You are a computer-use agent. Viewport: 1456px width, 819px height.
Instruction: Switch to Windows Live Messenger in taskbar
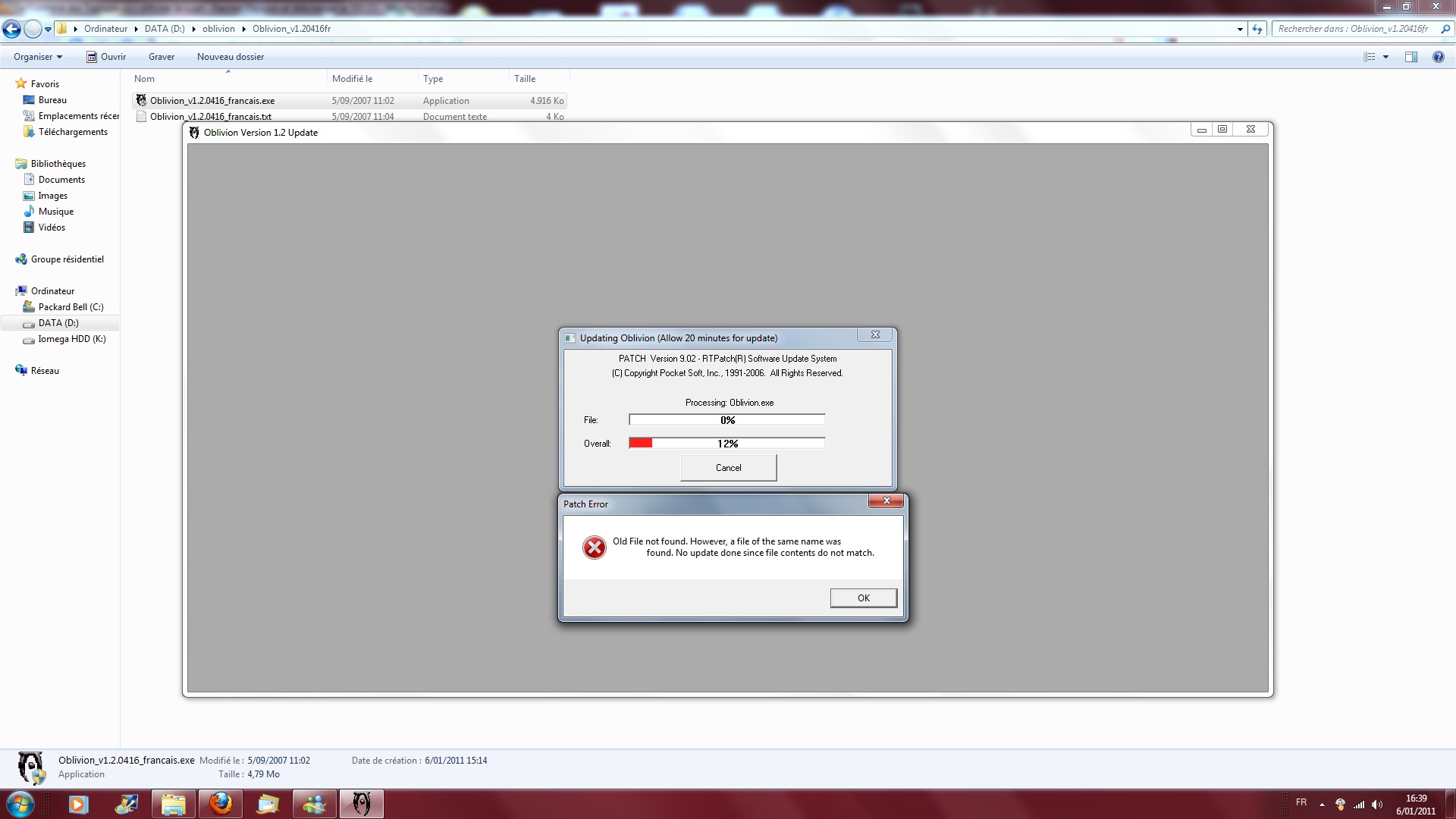(315, 804)
